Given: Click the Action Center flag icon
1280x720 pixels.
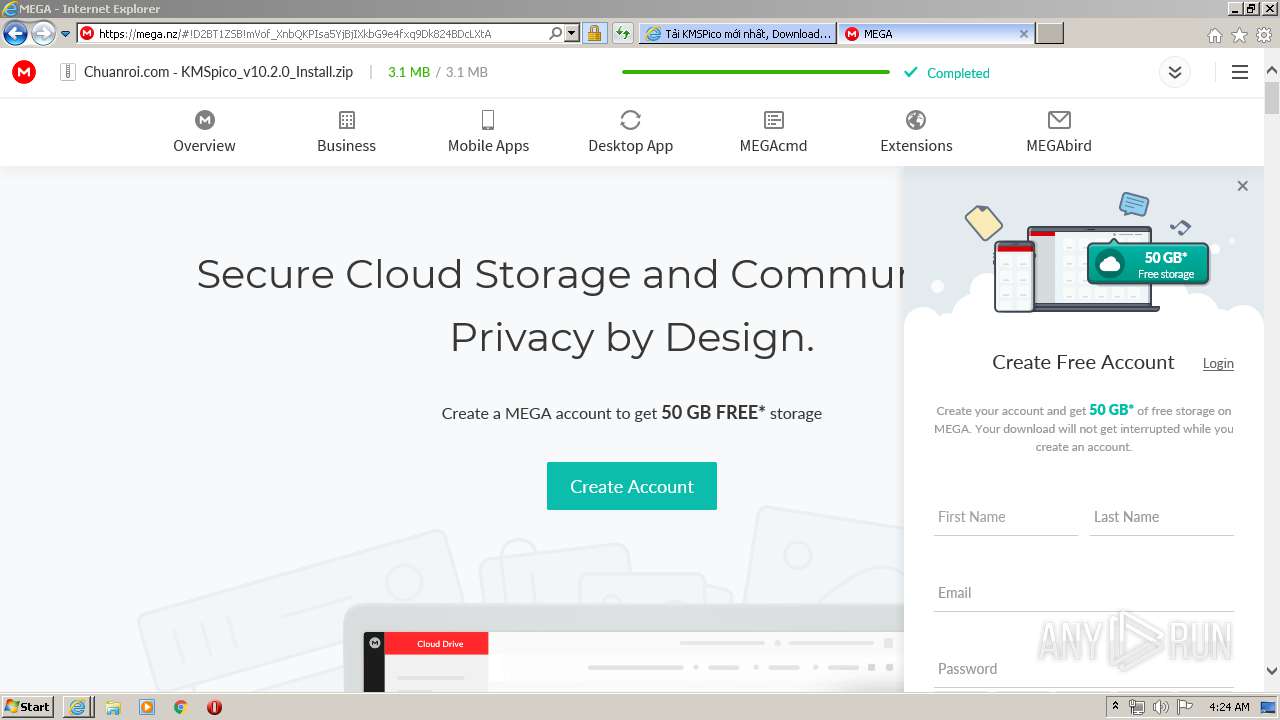Looking at the screenshot, I should 1185,707.
